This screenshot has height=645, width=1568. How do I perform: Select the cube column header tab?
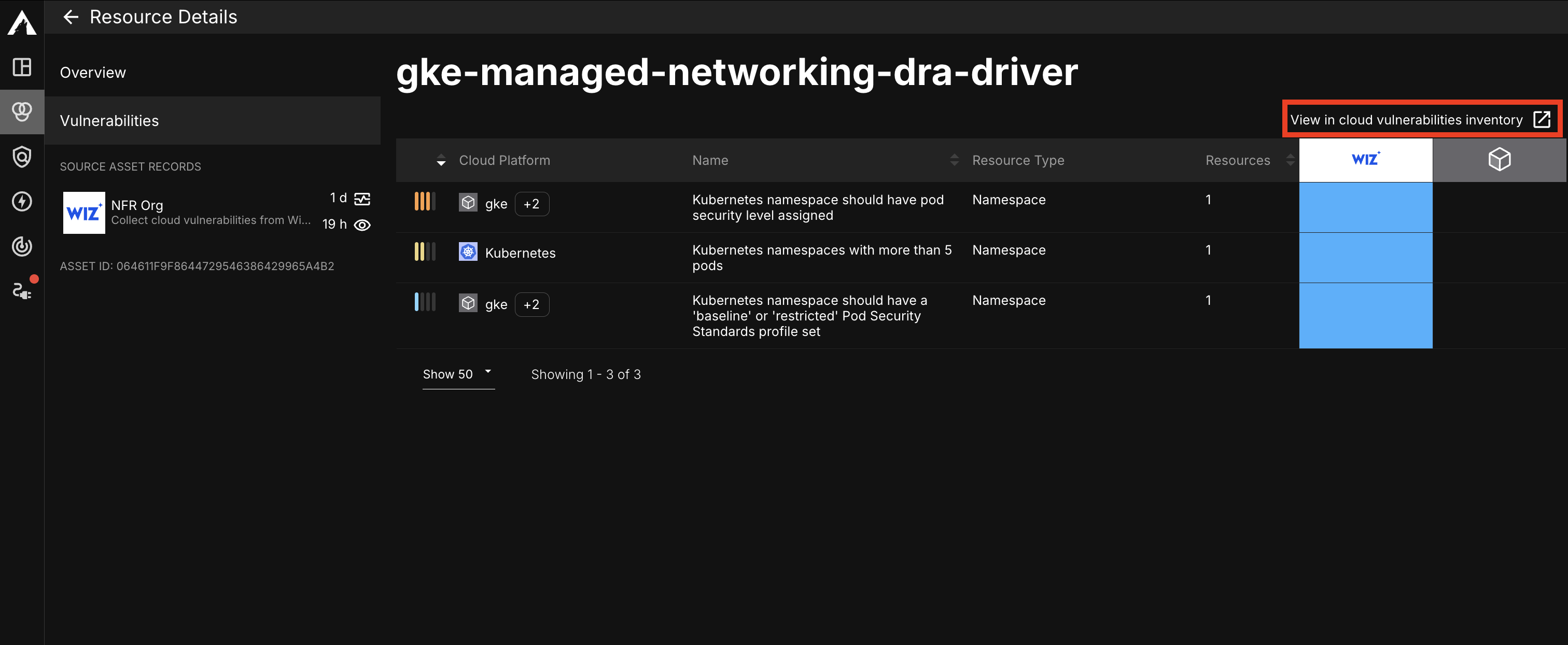pyautogui.click(x=1499, y=159)
